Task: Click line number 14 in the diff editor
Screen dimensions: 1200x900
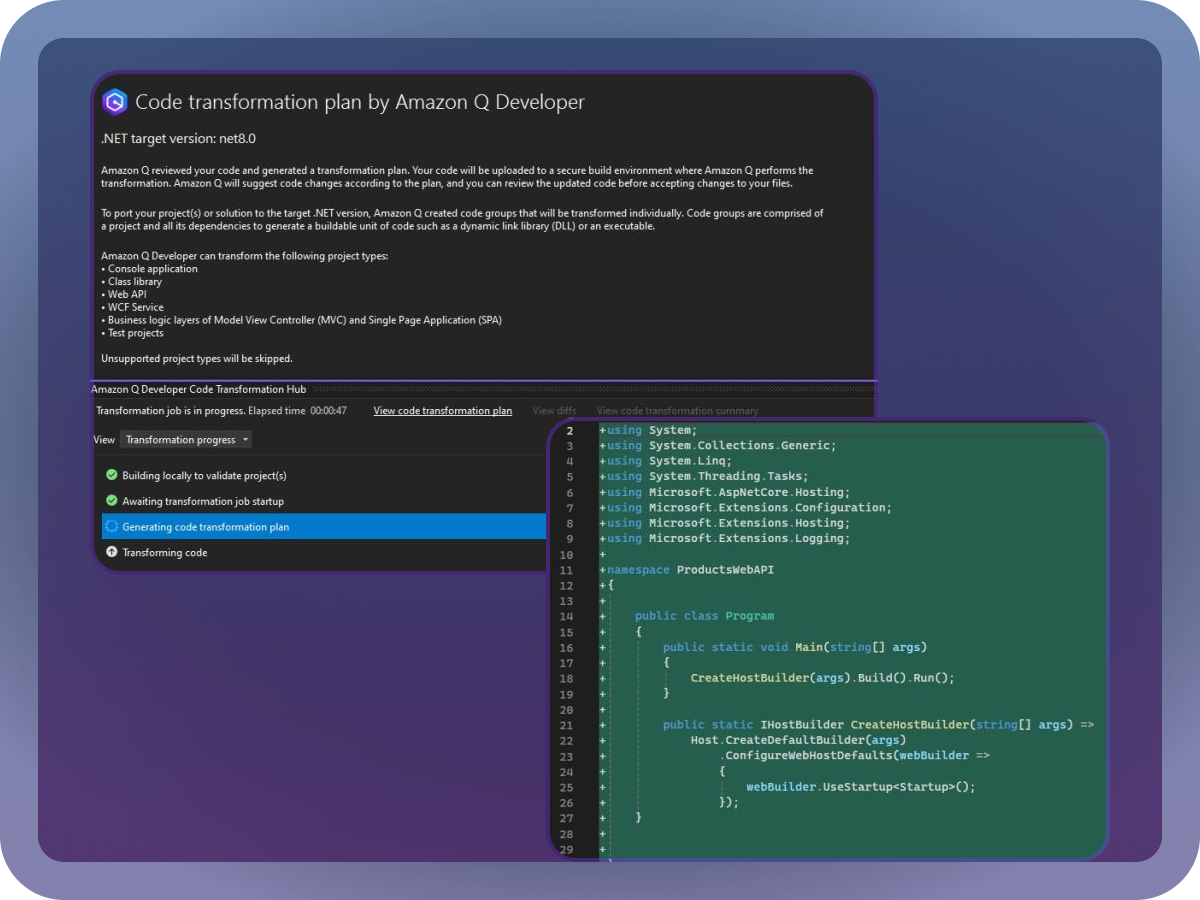Action: 567,616
